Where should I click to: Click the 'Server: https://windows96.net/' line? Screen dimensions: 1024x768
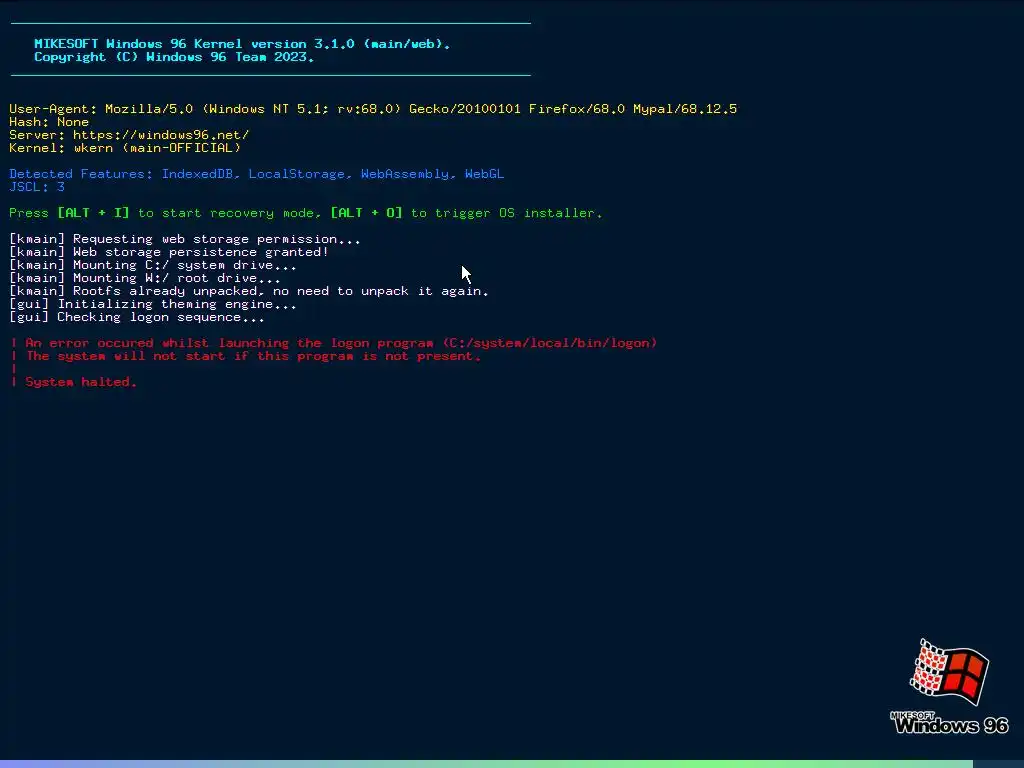click(x=129, y=135)
